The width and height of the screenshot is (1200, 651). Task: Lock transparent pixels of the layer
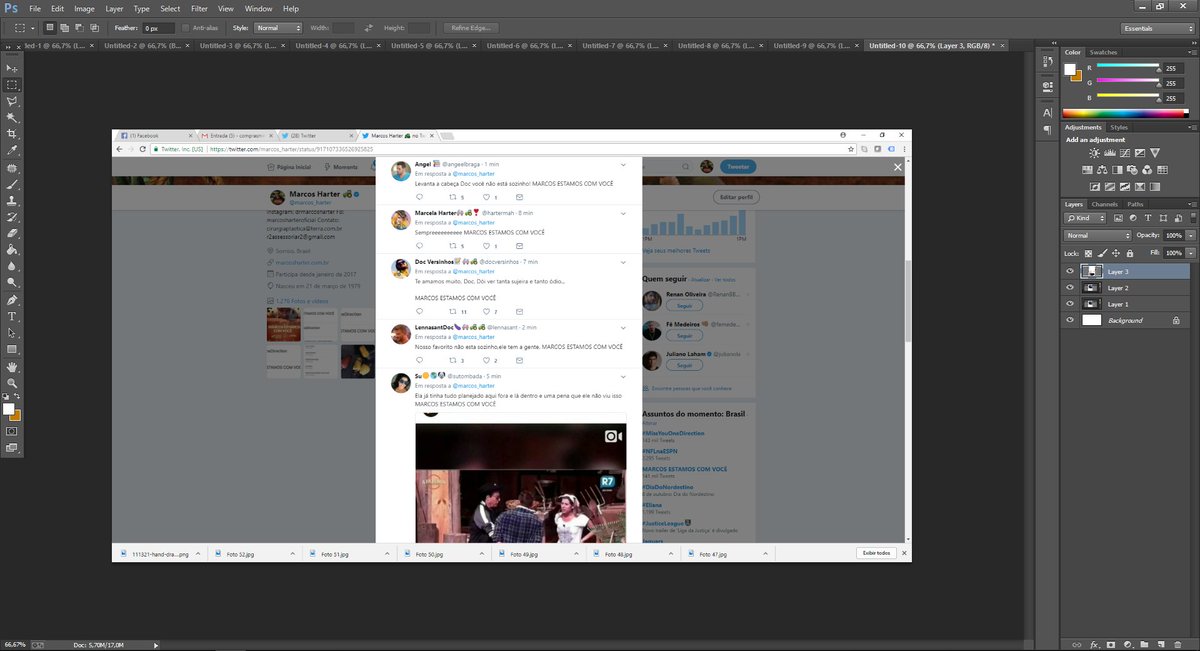1090,253
